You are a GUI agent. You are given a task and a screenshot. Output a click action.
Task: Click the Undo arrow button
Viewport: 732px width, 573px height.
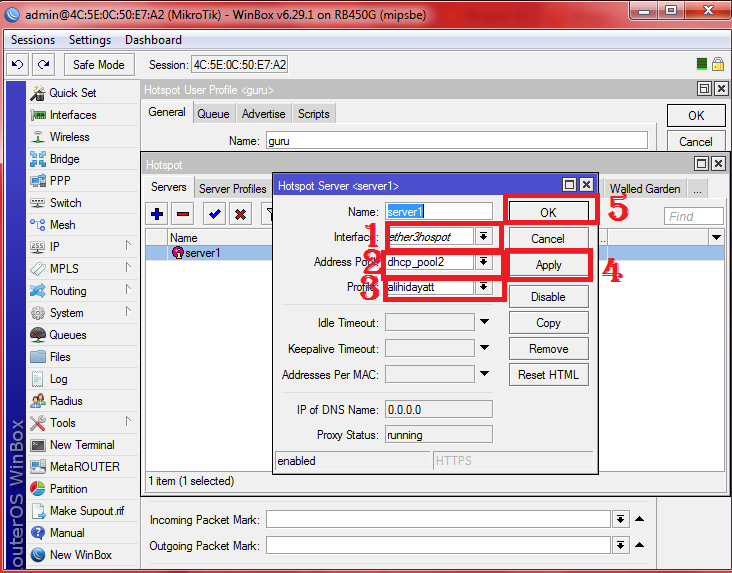point(17,64)
